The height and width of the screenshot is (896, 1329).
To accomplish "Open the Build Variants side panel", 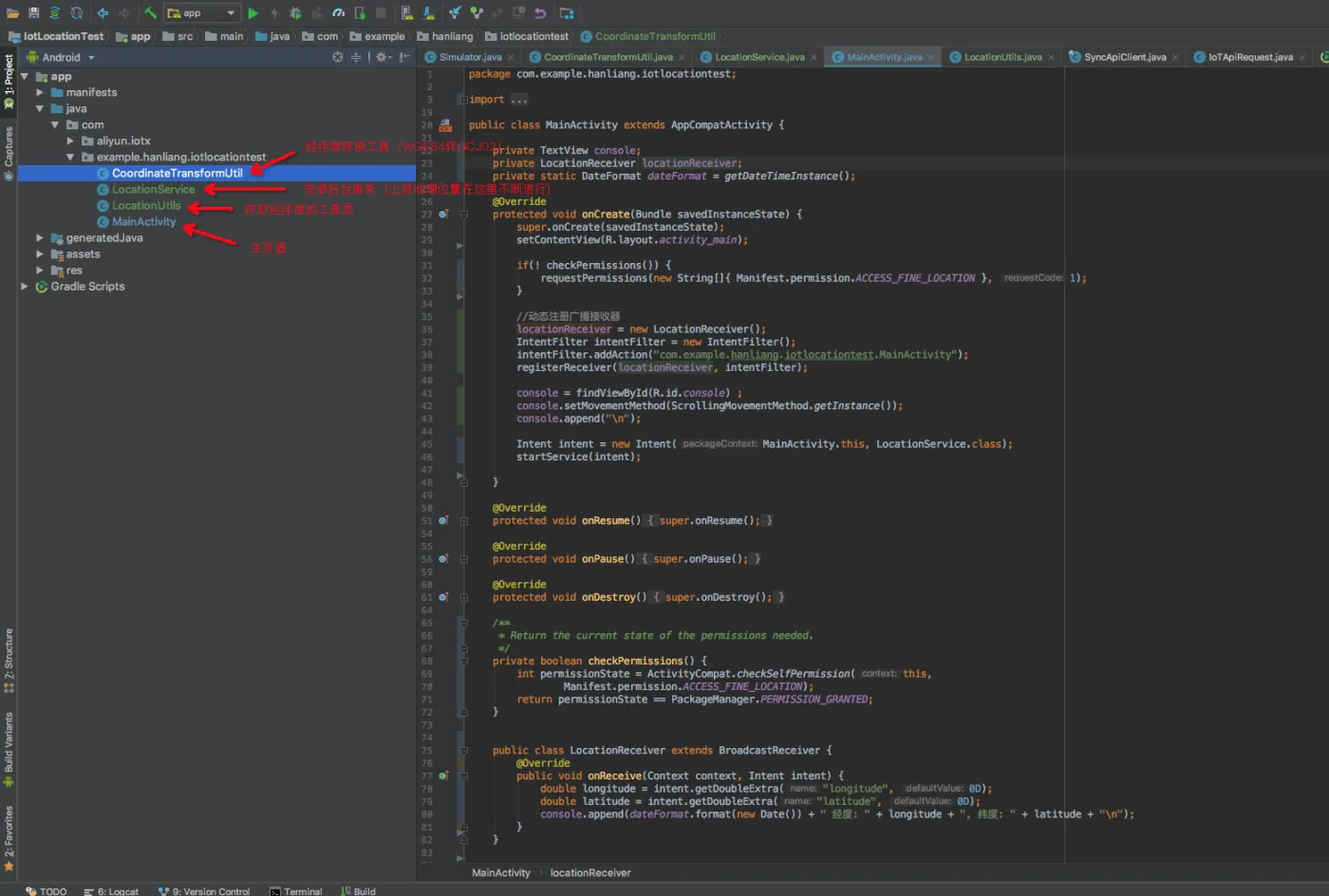I will [9, 749].
